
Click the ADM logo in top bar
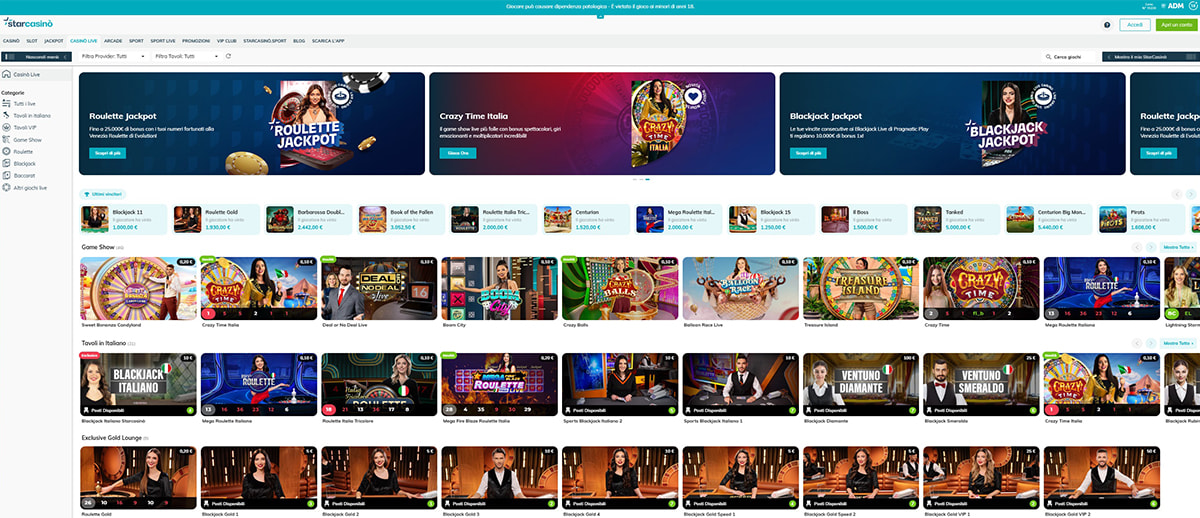pos(1173,6)
